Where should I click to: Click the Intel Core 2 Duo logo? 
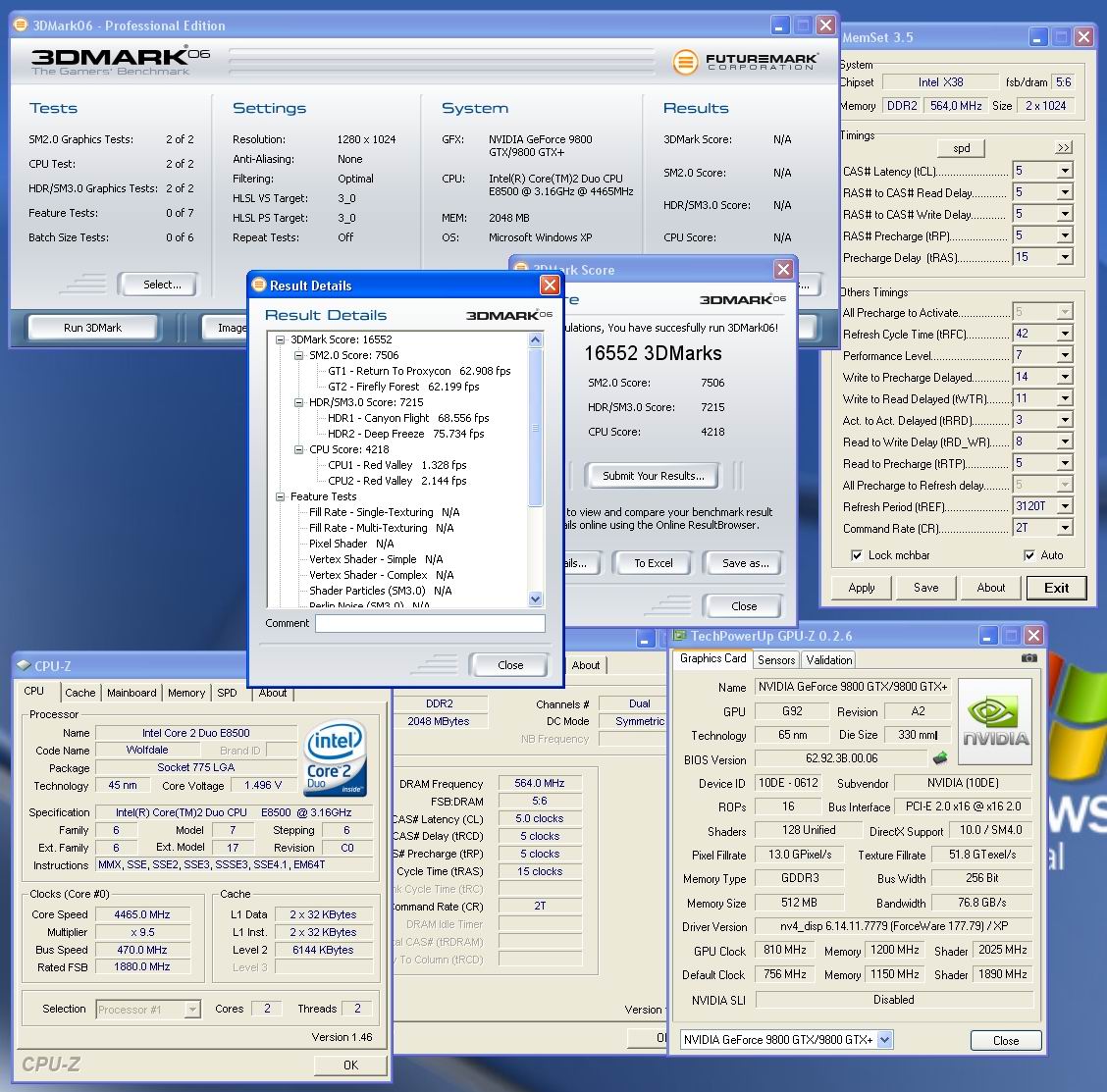[x=335, y=756]
